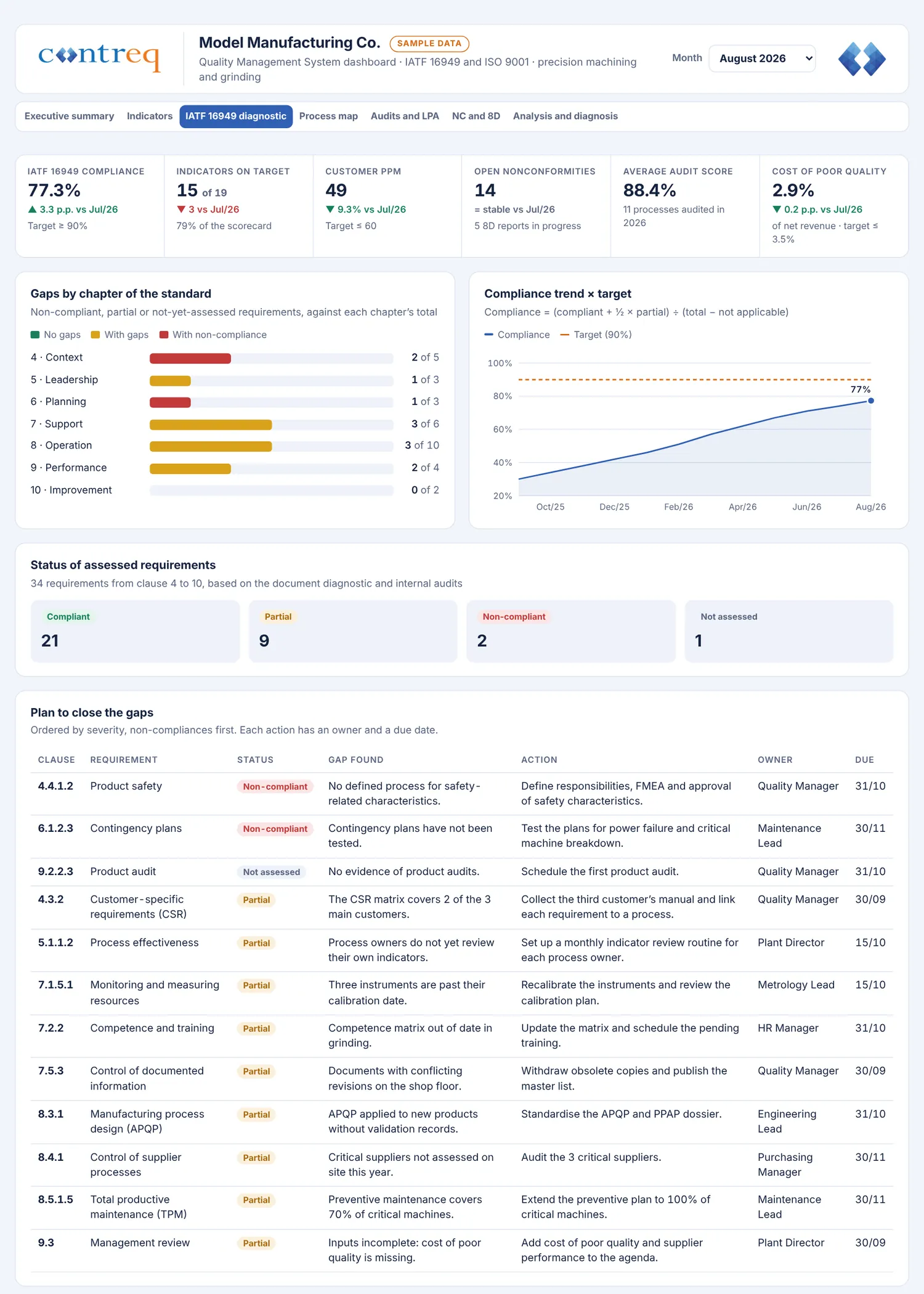Viewport: 924px width, 1294px height.
Task: Click Non-compliant badge for Contingency plans
Action: pyautogui.click(x=275, y=829)
